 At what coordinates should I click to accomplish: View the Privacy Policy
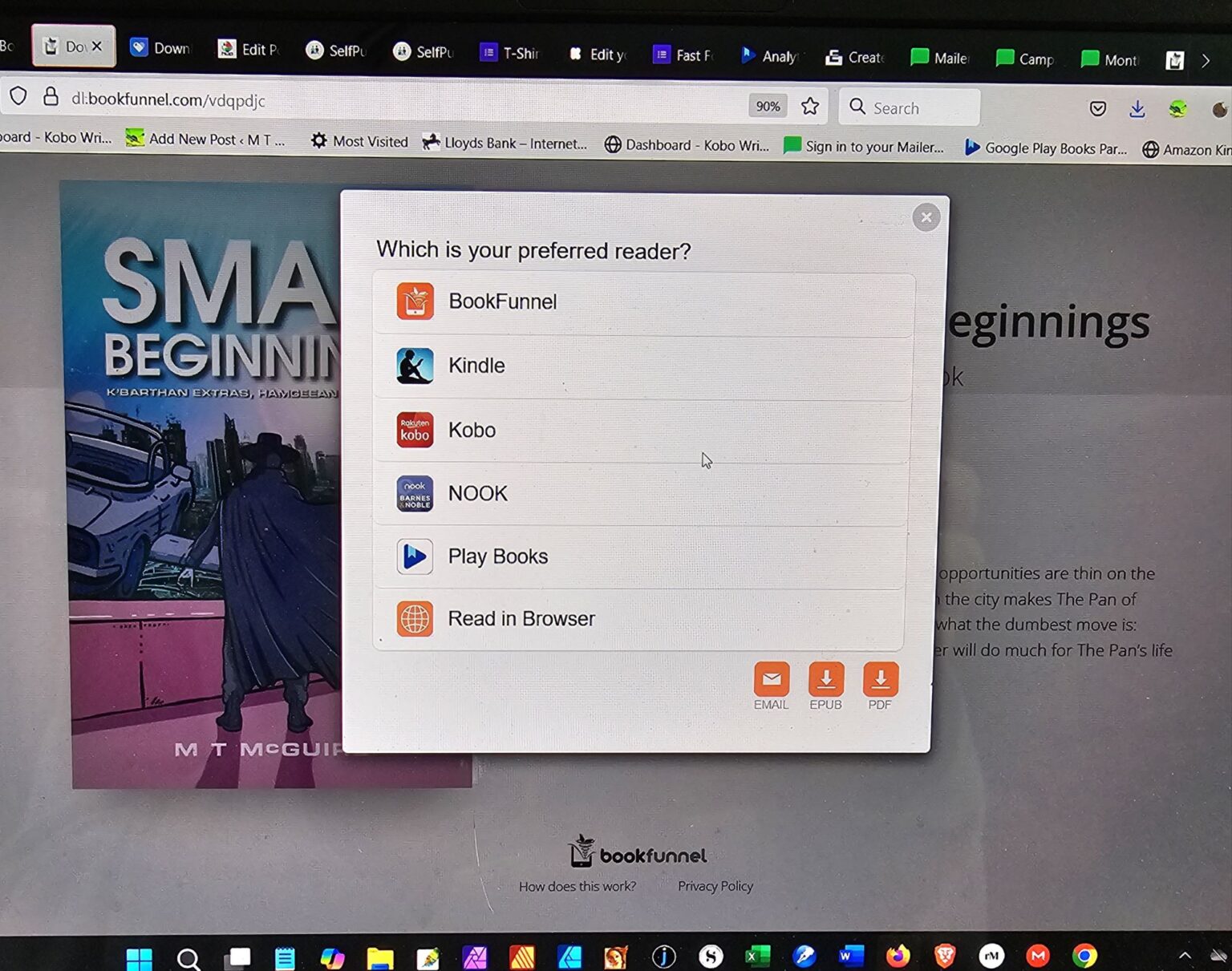coord(715,885)
